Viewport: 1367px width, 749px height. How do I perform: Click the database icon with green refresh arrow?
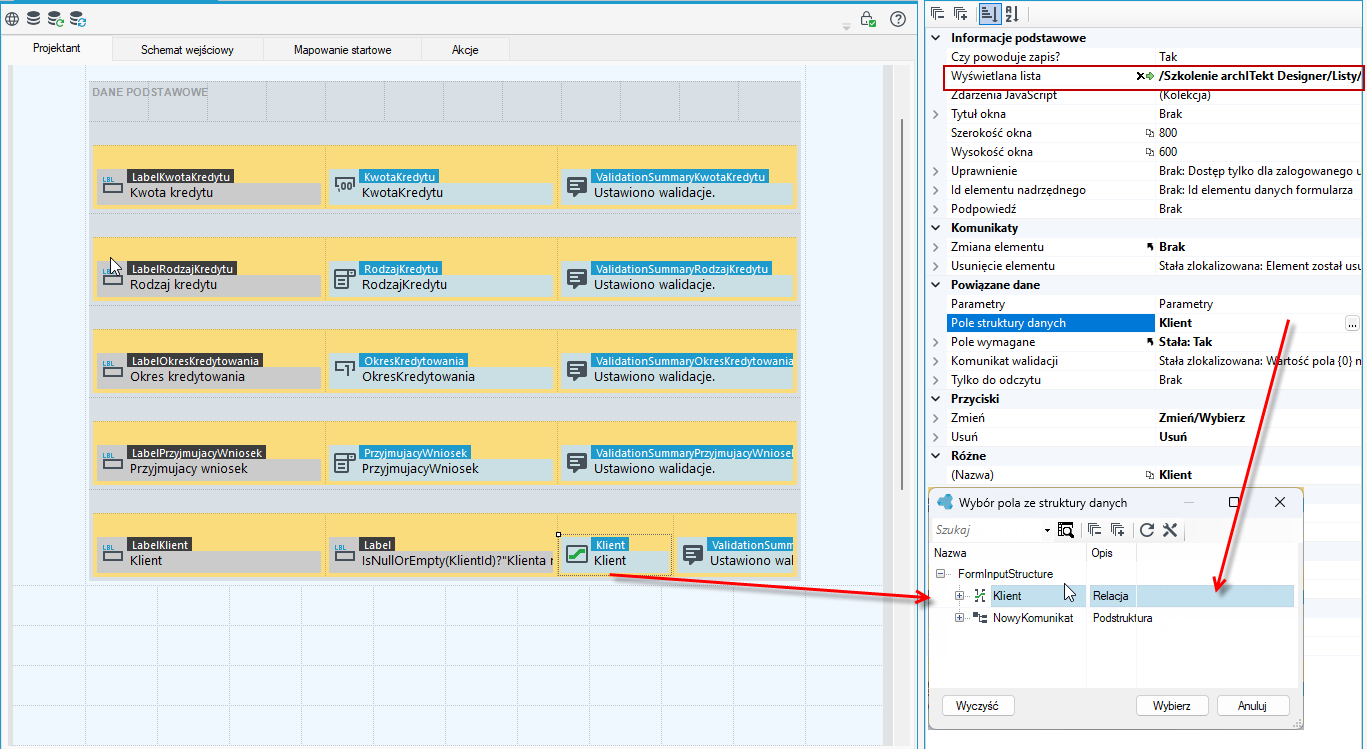[56, 18]
